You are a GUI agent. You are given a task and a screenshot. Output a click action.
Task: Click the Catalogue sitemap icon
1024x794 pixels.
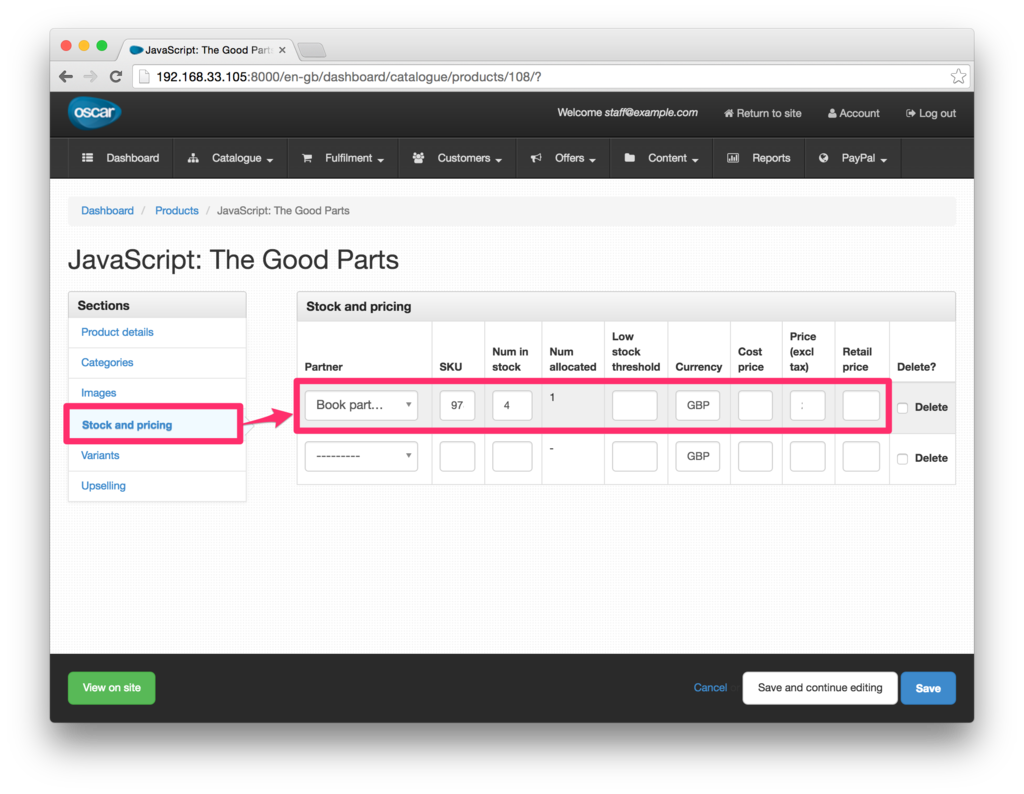[x=193, y=158]
